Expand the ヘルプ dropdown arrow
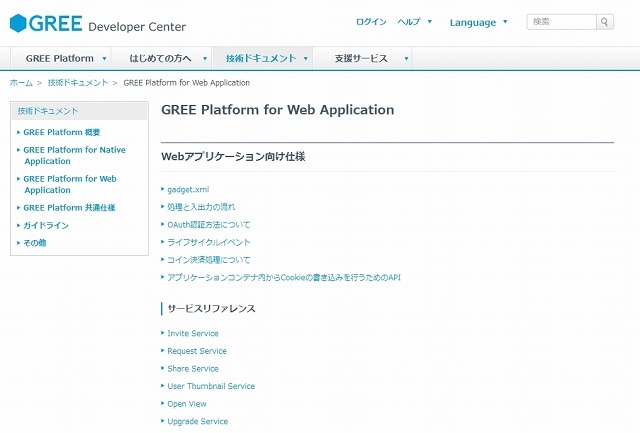 coord(429,22)
